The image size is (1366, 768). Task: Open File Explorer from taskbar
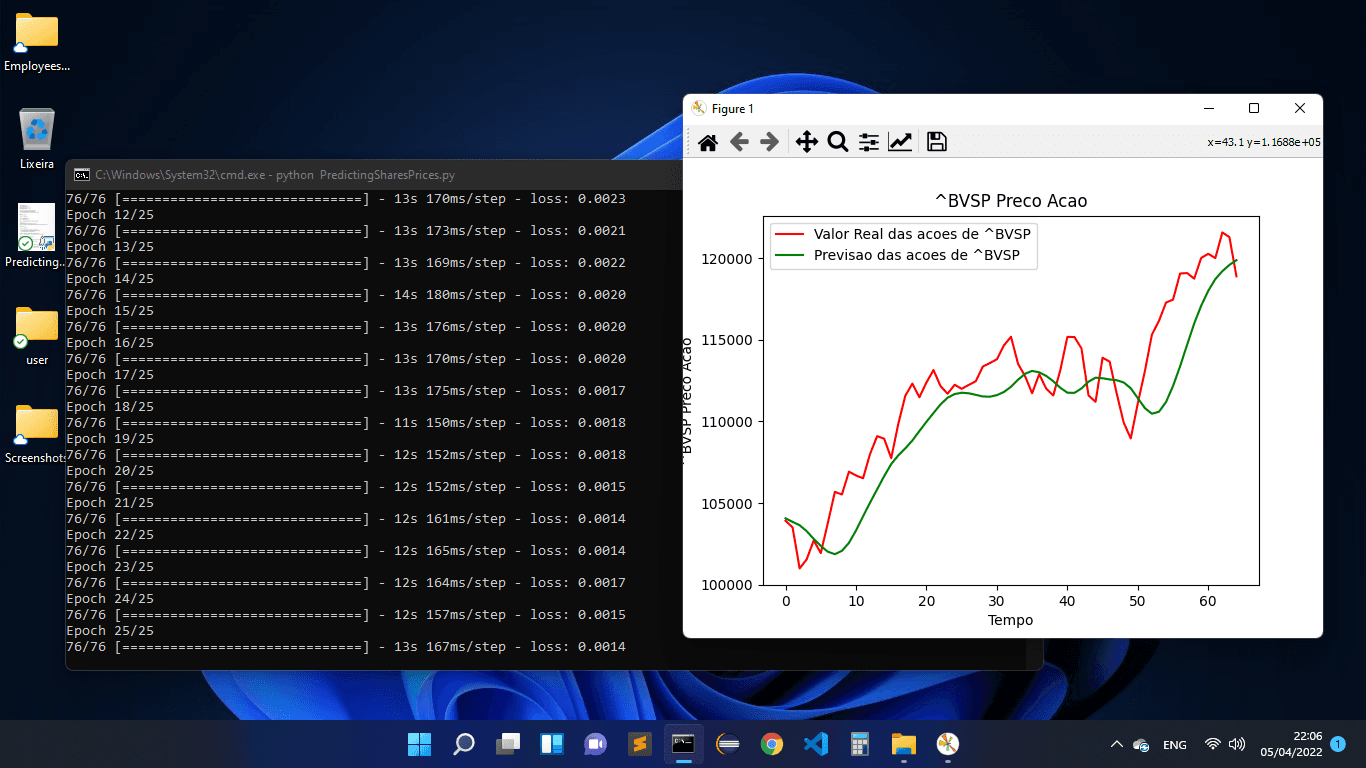click(904, 744)
